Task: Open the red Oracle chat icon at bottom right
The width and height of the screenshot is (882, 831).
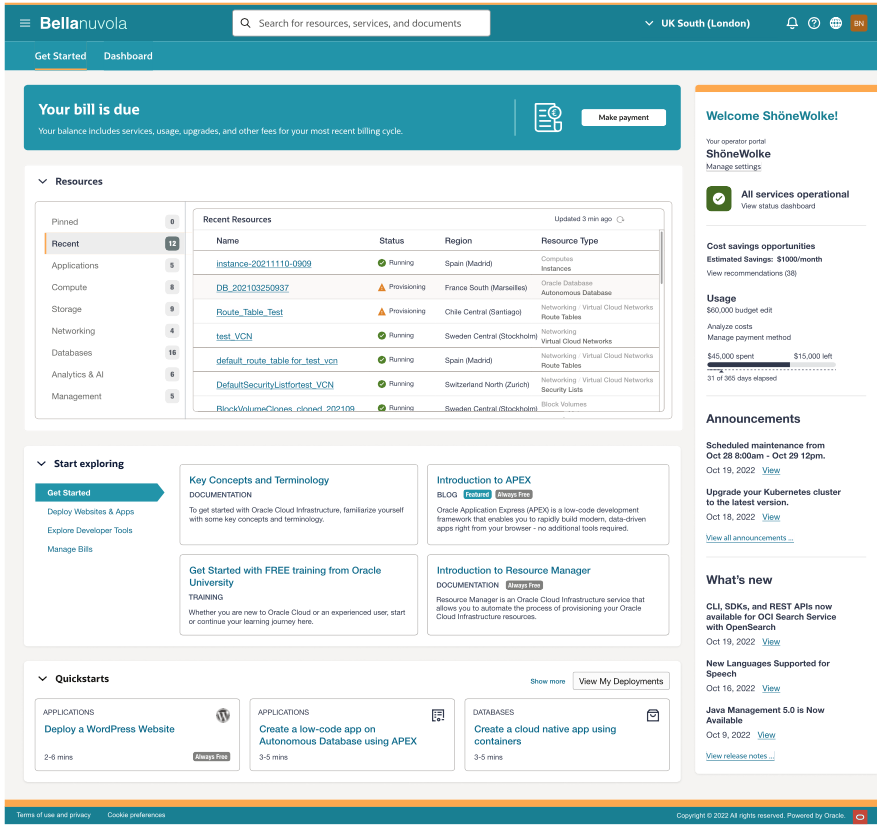Action: tap(859, 816)
